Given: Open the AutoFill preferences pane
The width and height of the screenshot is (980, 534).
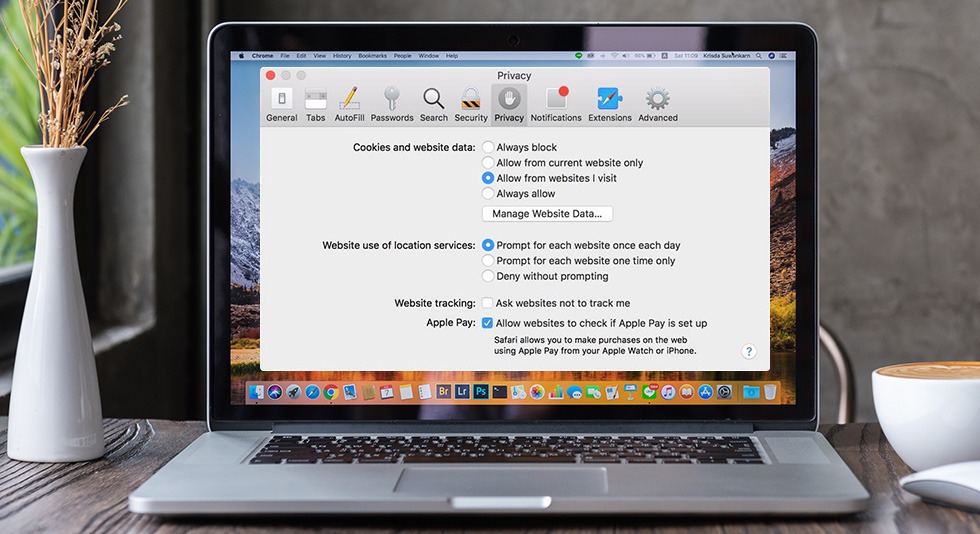Looking at the screenshot, I should 349,104.
